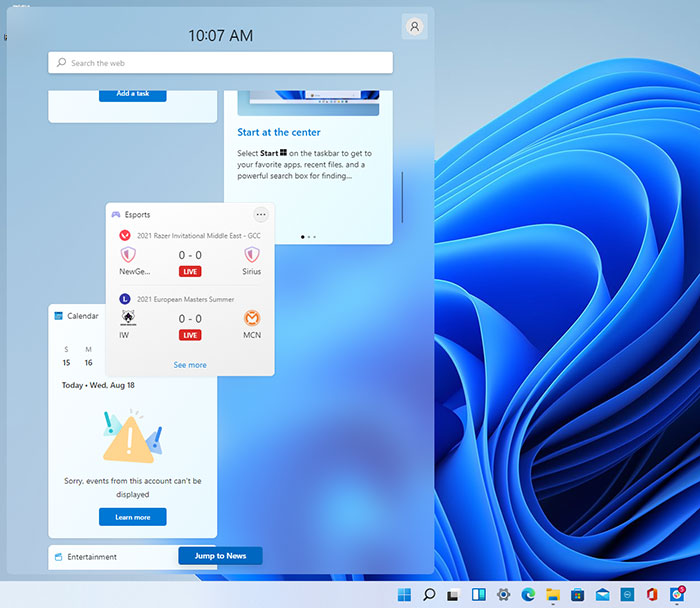Screen dimensions: 700x608
Task: Click the Learn more button in Calendar
Action: 132,517
